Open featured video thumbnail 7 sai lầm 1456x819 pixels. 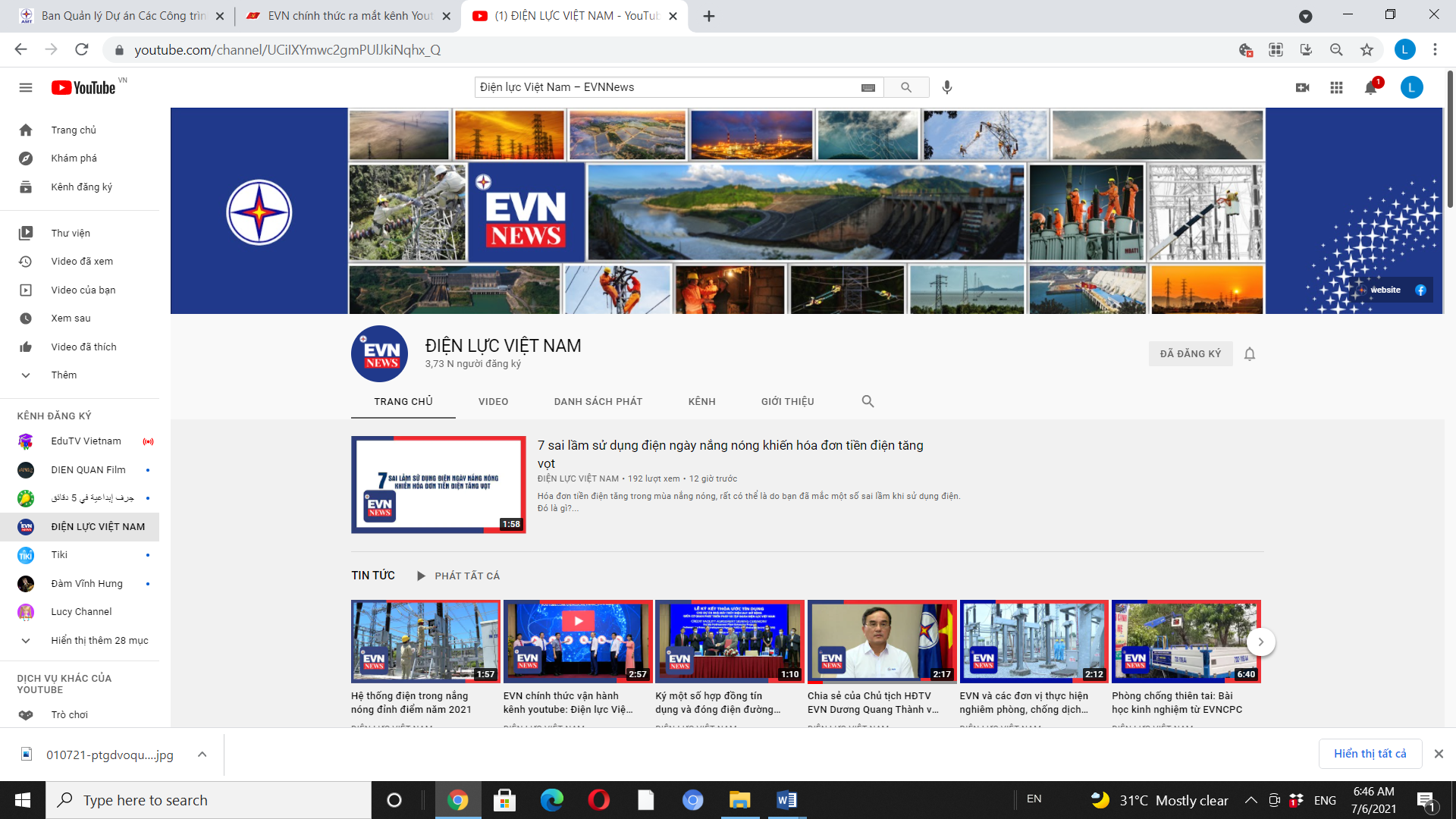point(438,485)
